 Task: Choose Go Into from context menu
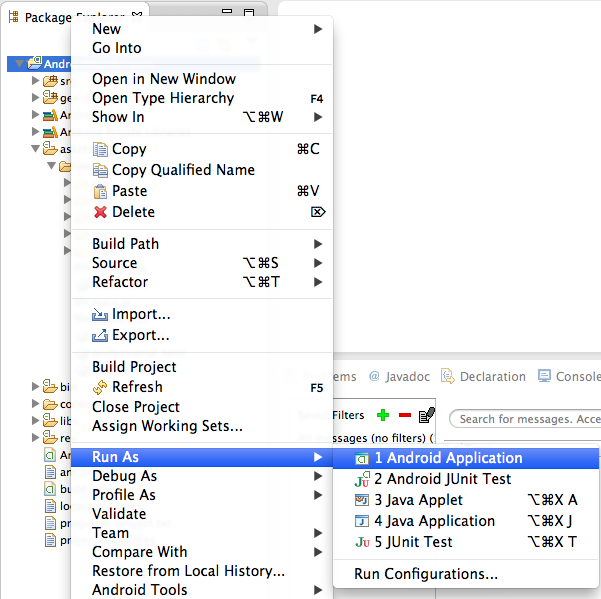(202, 48)
